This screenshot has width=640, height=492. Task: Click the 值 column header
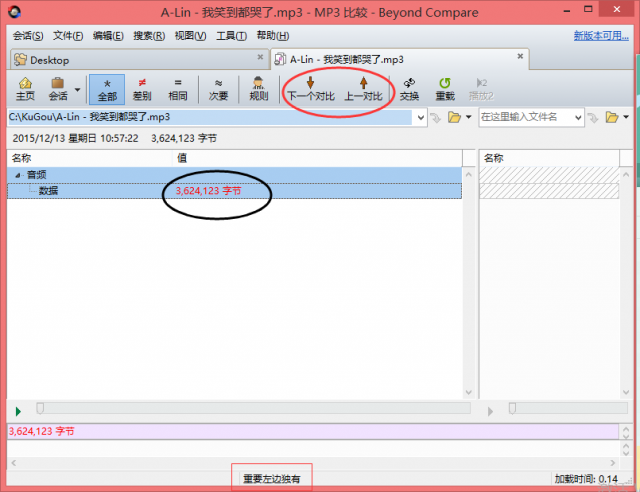point(318,158)
